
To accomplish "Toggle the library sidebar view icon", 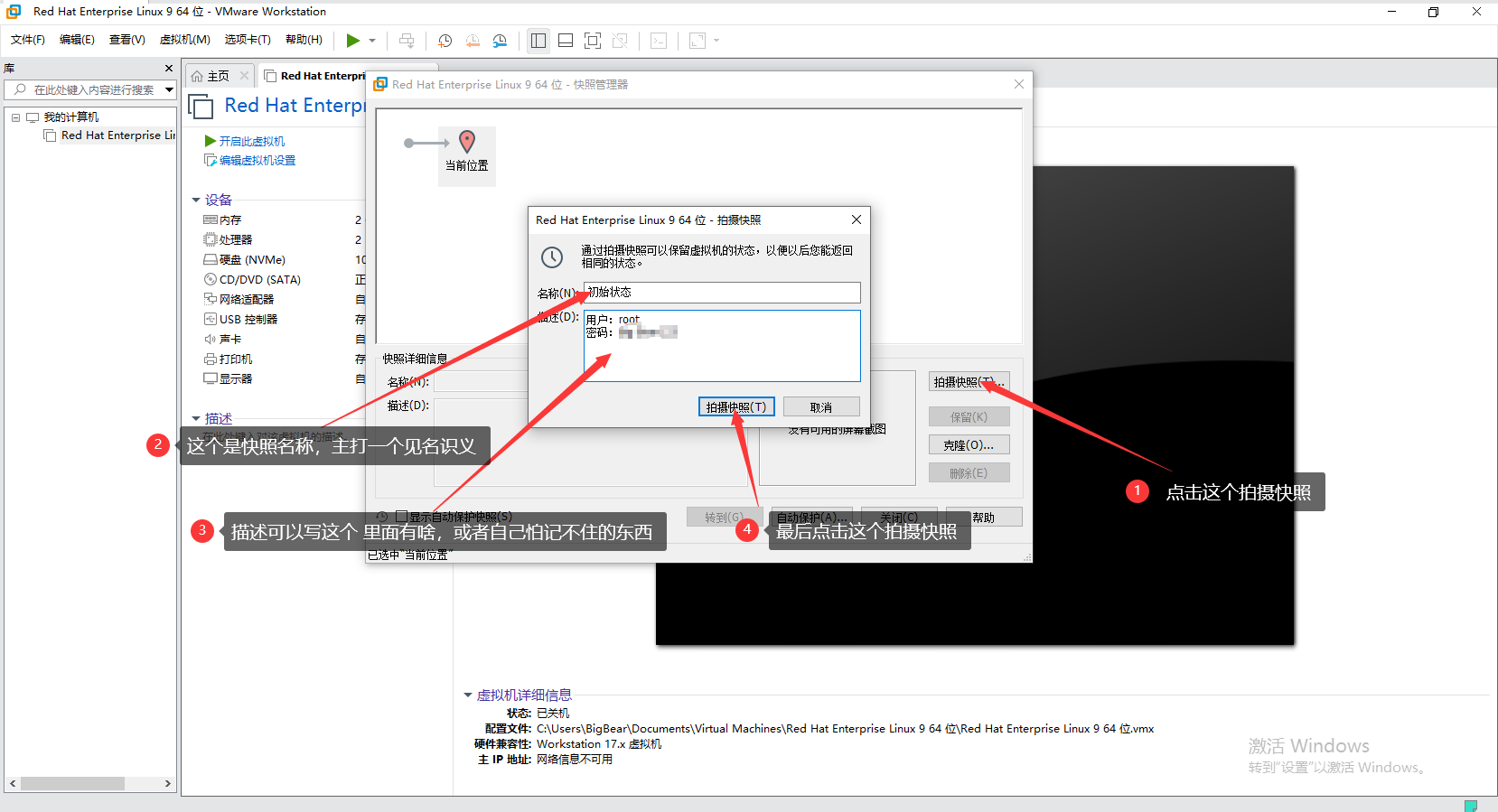I will click(x=538, y=41).
